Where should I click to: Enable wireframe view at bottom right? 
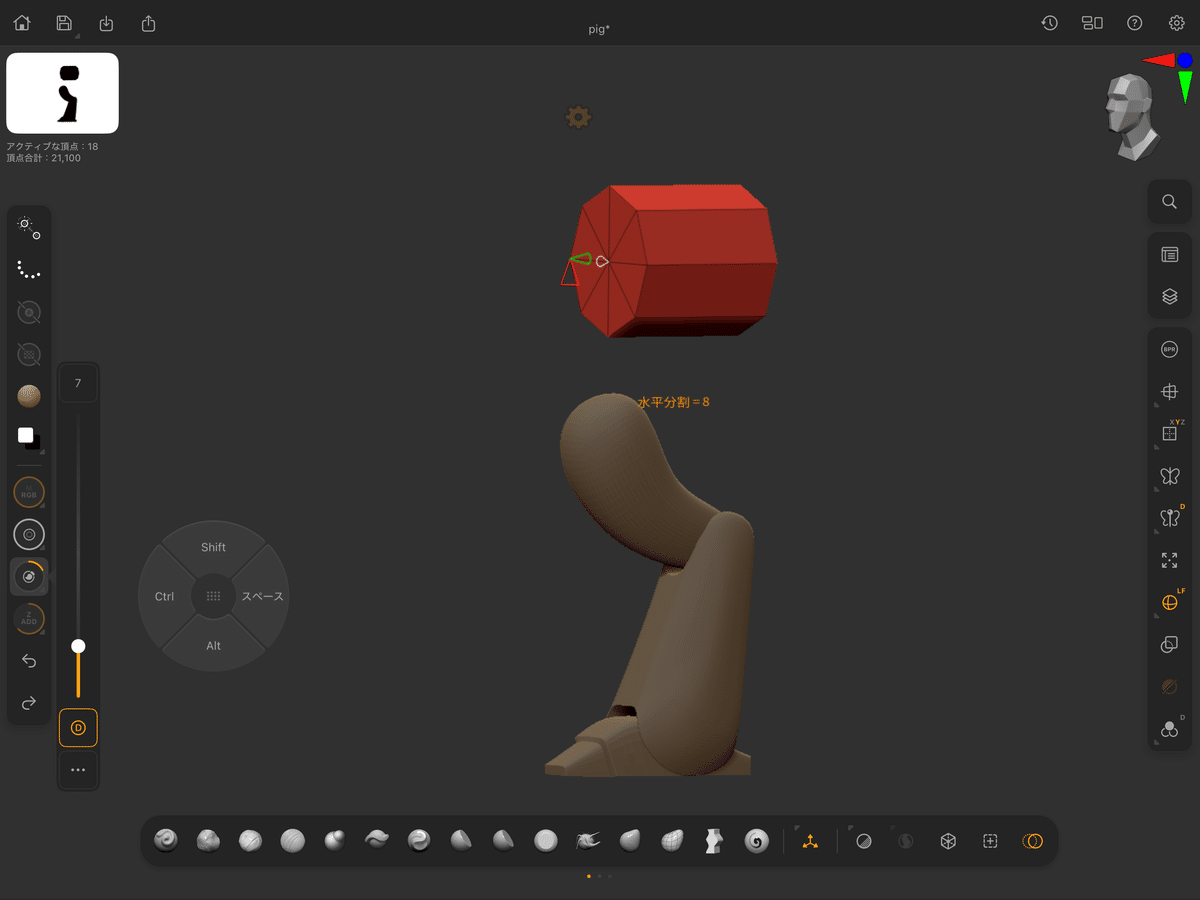(946, 841)
